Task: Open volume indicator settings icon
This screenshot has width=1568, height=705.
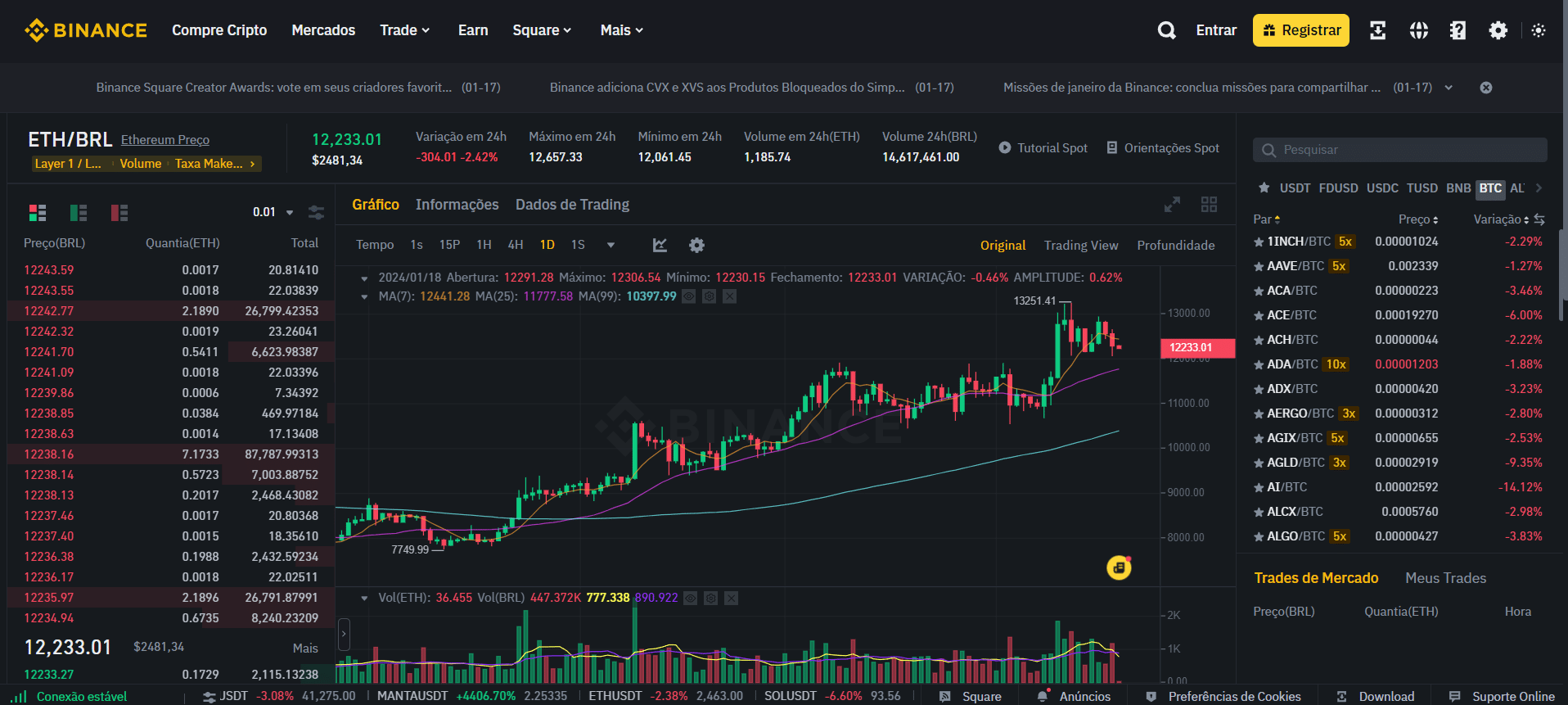Action: pyautogui.click(x=710, y=599)
